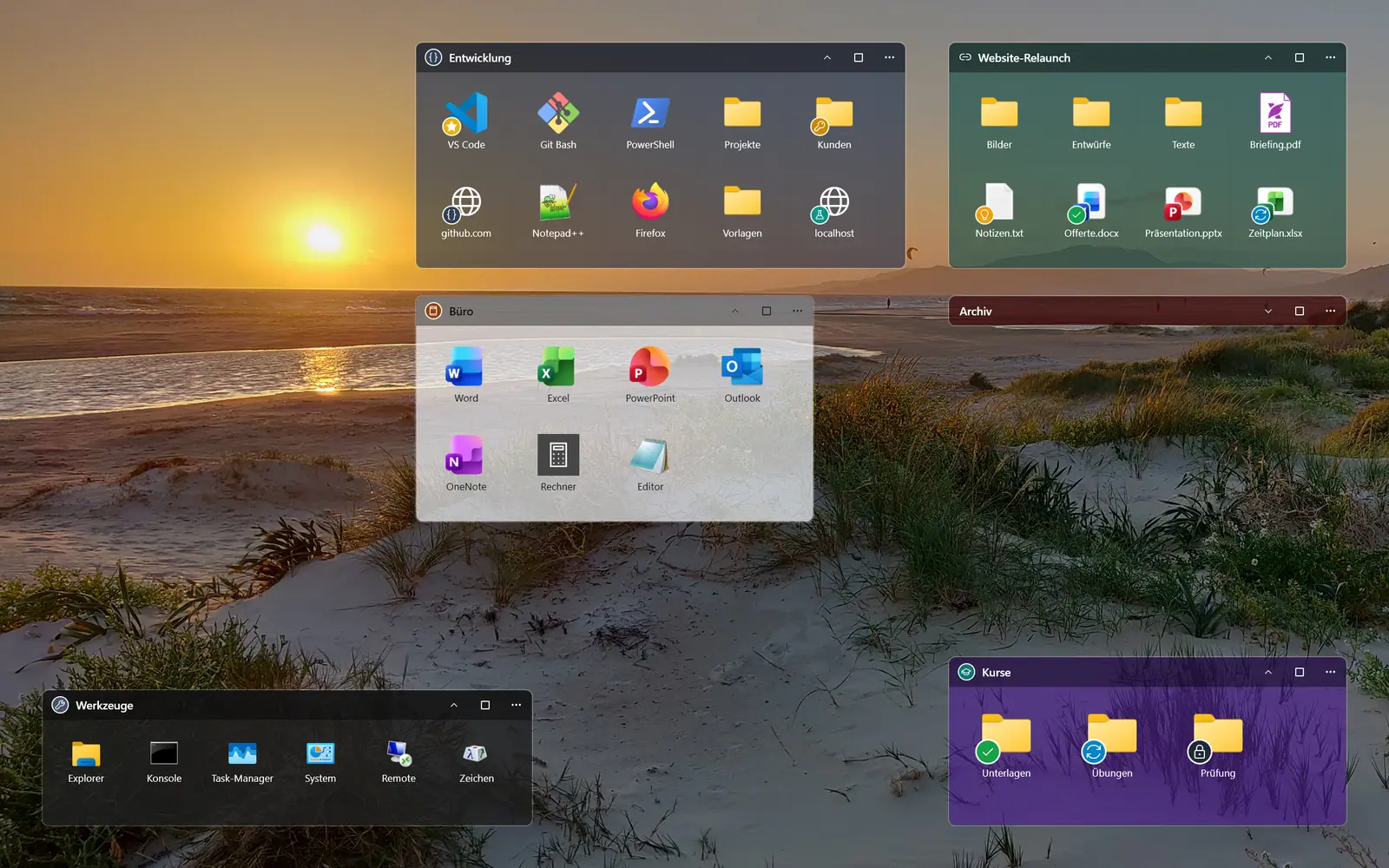Launch Word in Büro fence
The image size is (1389, 868).
[466, 374]
